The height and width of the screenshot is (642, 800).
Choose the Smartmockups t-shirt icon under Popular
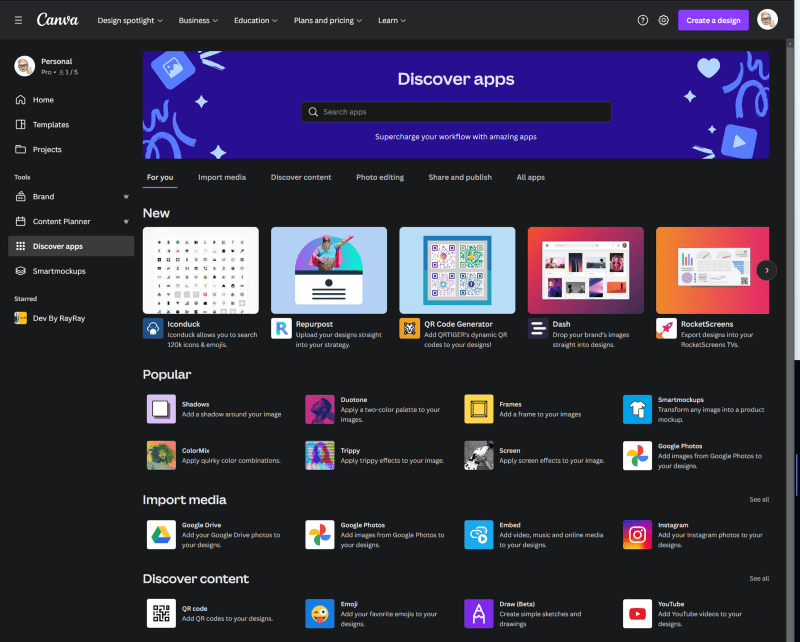point(637,409)
